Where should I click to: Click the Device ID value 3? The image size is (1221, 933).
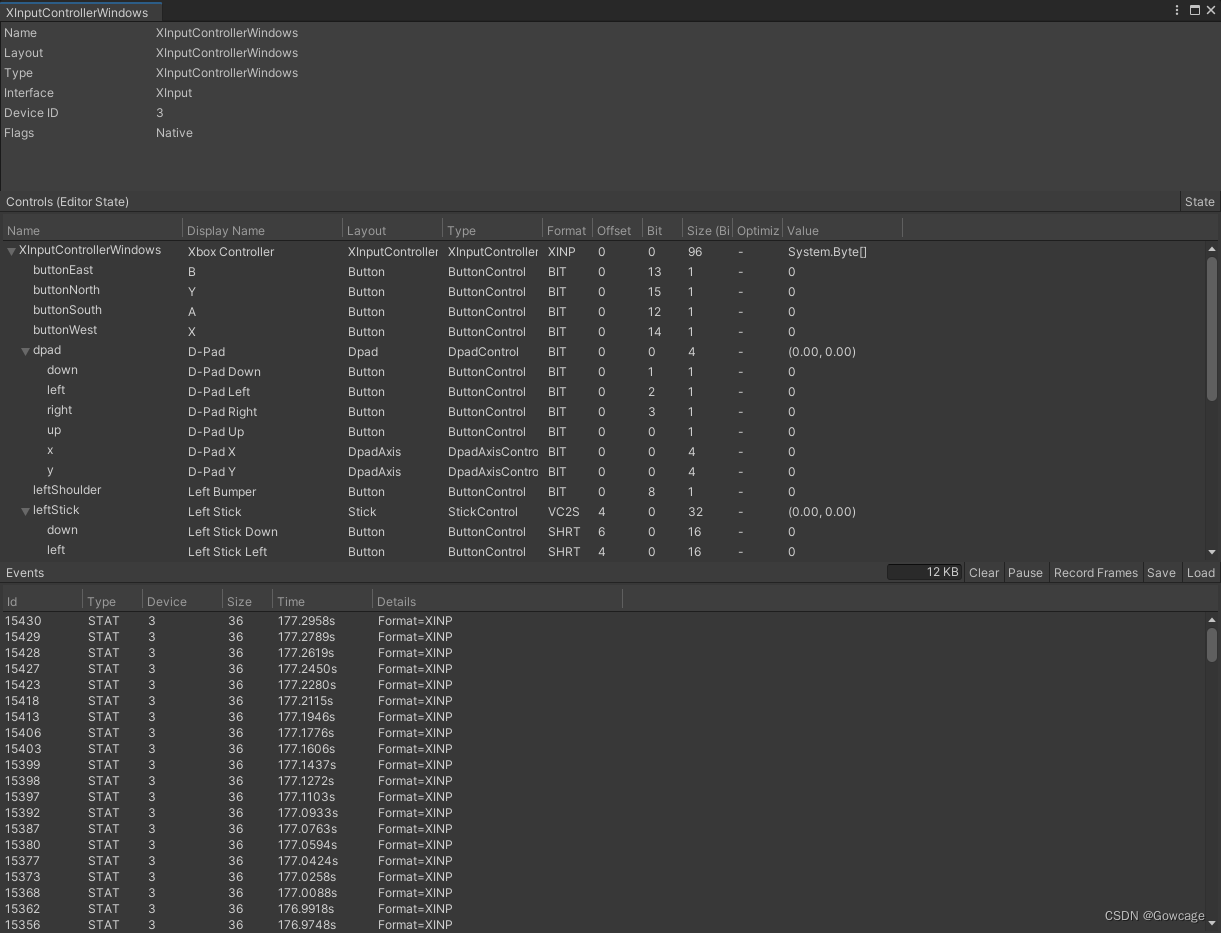click(x=159, y=113)
